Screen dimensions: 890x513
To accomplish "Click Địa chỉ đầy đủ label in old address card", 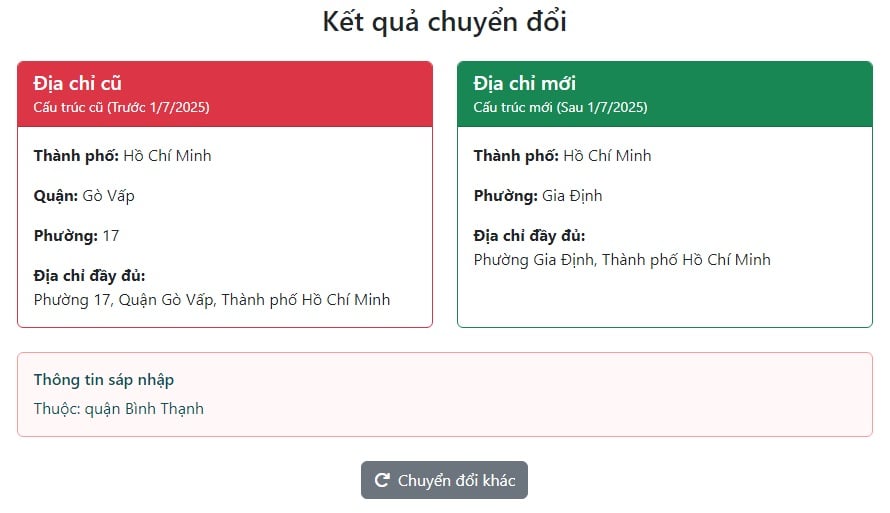I will pos(90,276).
